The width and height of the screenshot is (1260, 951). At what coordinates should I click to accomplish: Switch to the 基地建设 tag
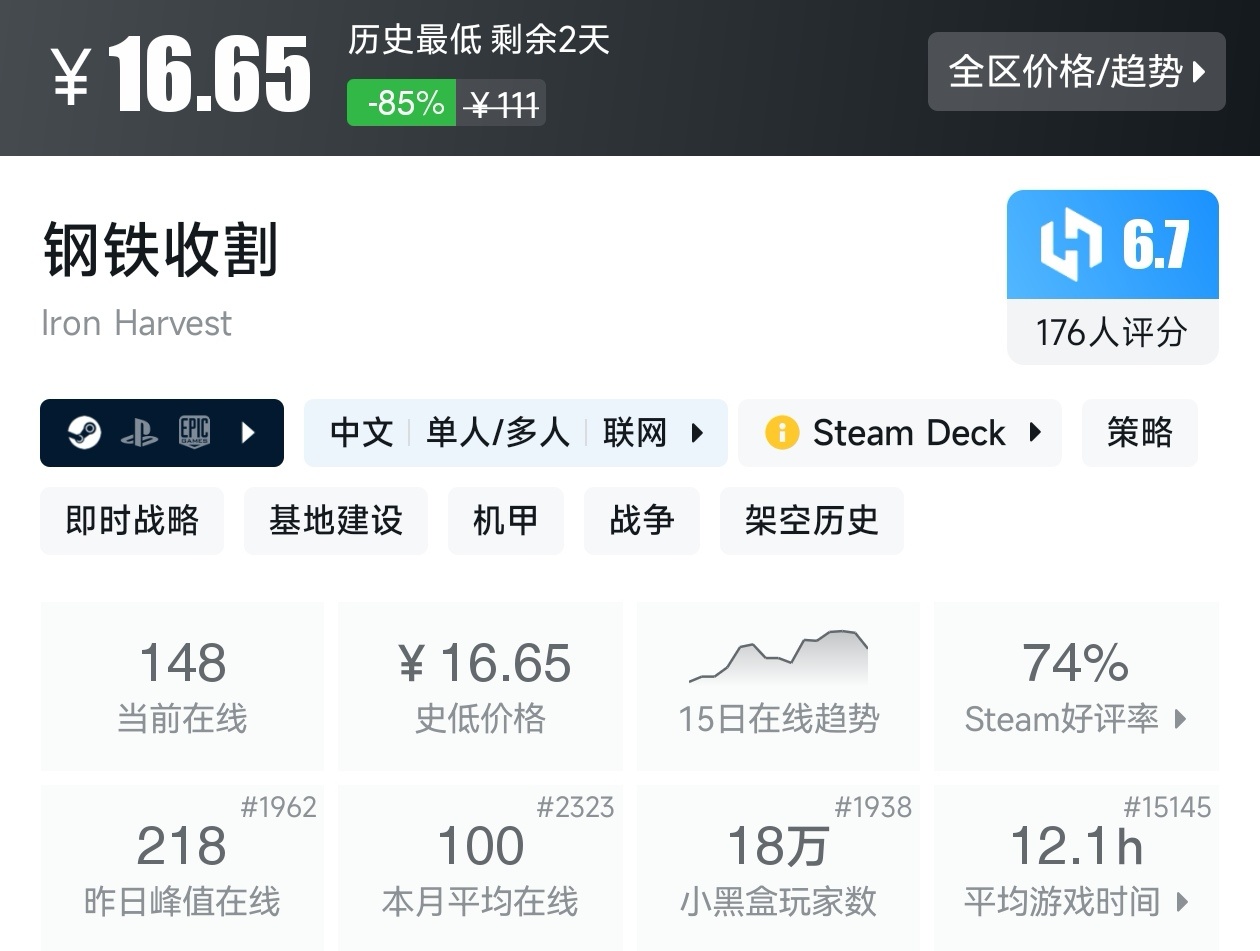(335, 520)
